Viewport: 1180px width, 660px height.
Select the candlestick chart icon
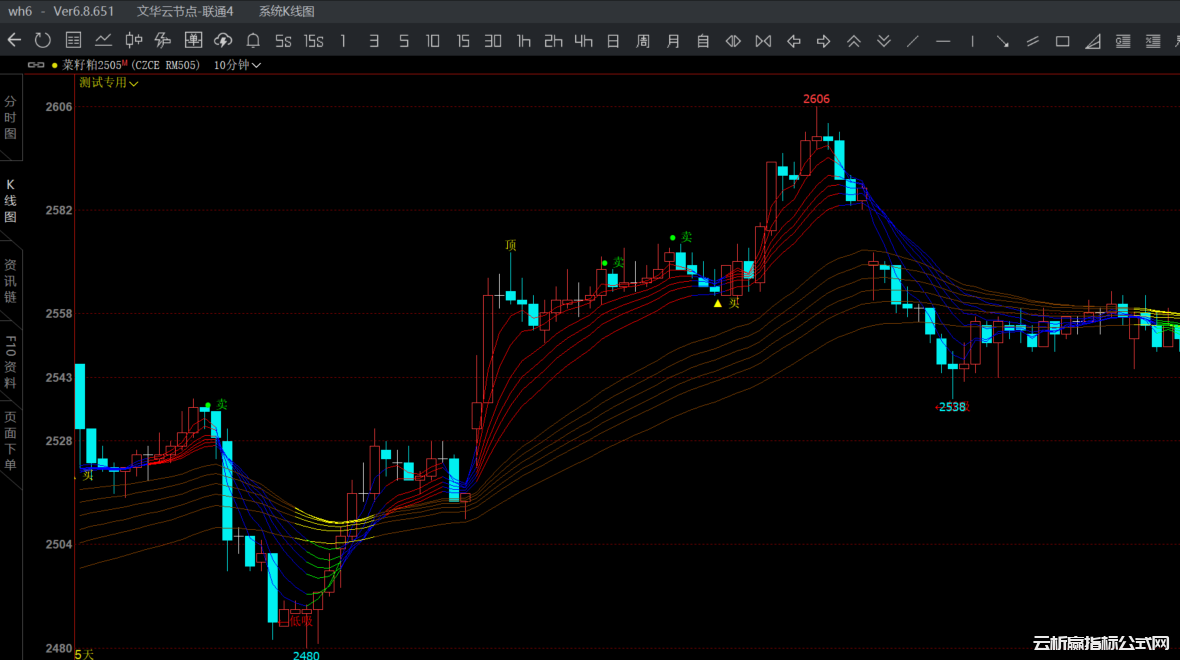point(133,41)
